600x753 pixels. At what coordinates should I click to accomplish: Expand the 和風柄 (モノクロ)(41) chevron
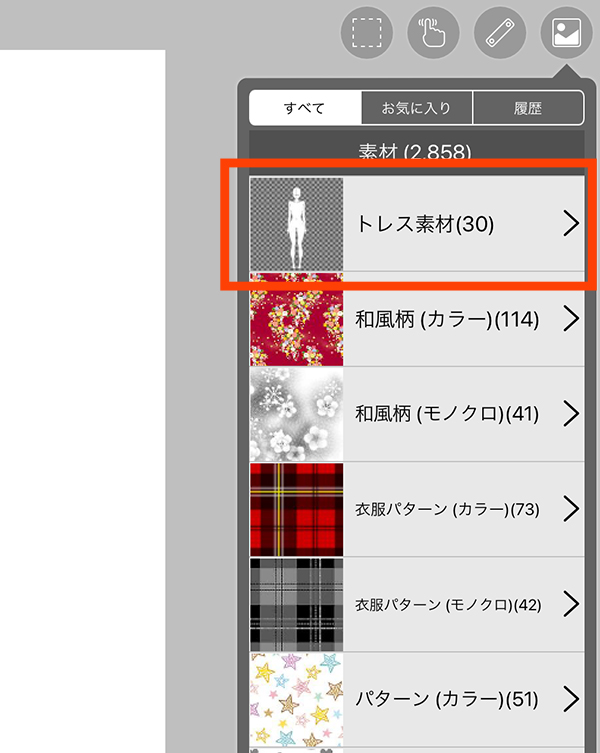point(571,414)
